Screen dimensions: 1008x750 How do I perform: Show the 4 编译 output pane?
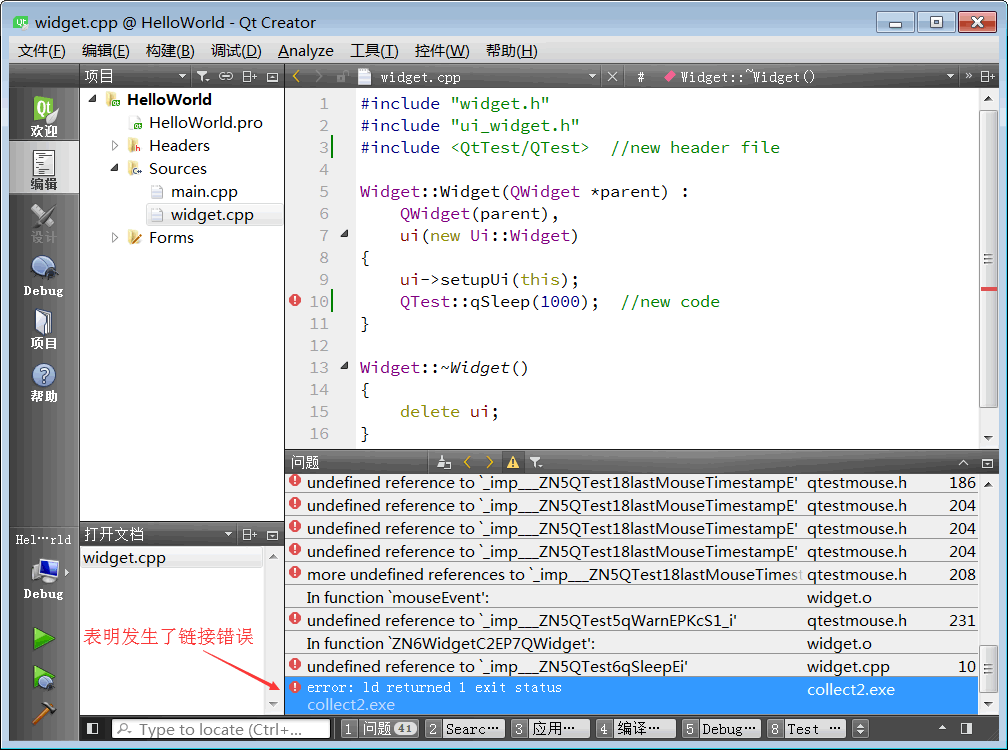[636, 728]
